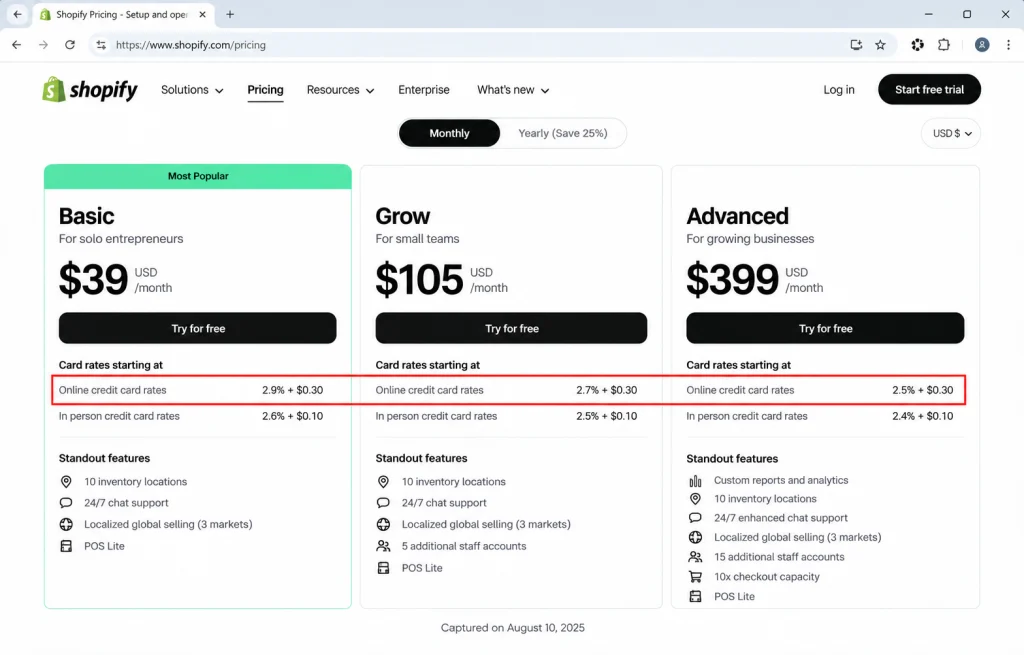Click the staff accounts icon in Advanced plan

coord(696,557)
